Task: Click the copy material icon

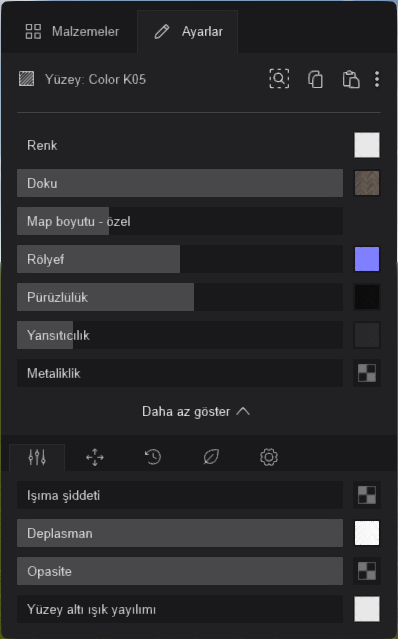Action: tap(315, 79)
